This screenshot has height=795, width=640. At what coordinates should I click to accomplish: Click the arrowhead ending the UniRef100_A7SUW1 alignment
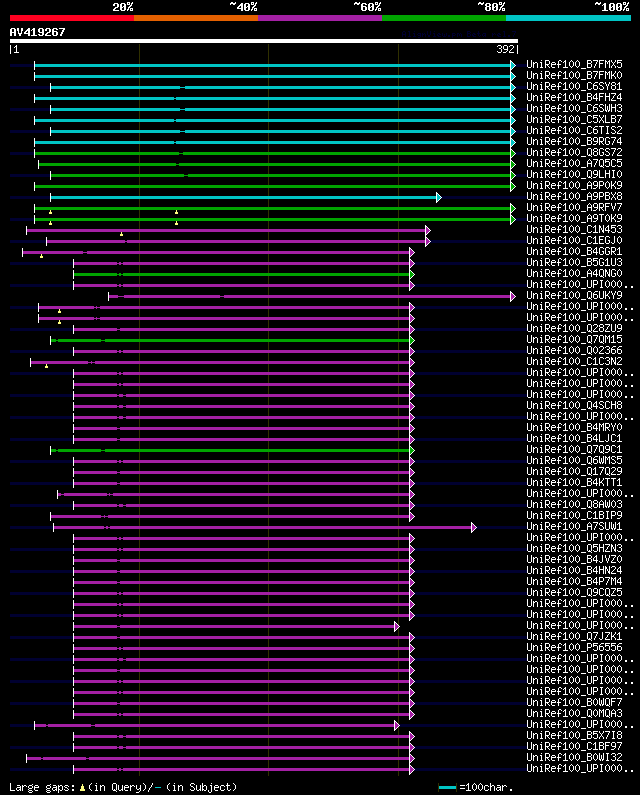(x=474, y=528)
